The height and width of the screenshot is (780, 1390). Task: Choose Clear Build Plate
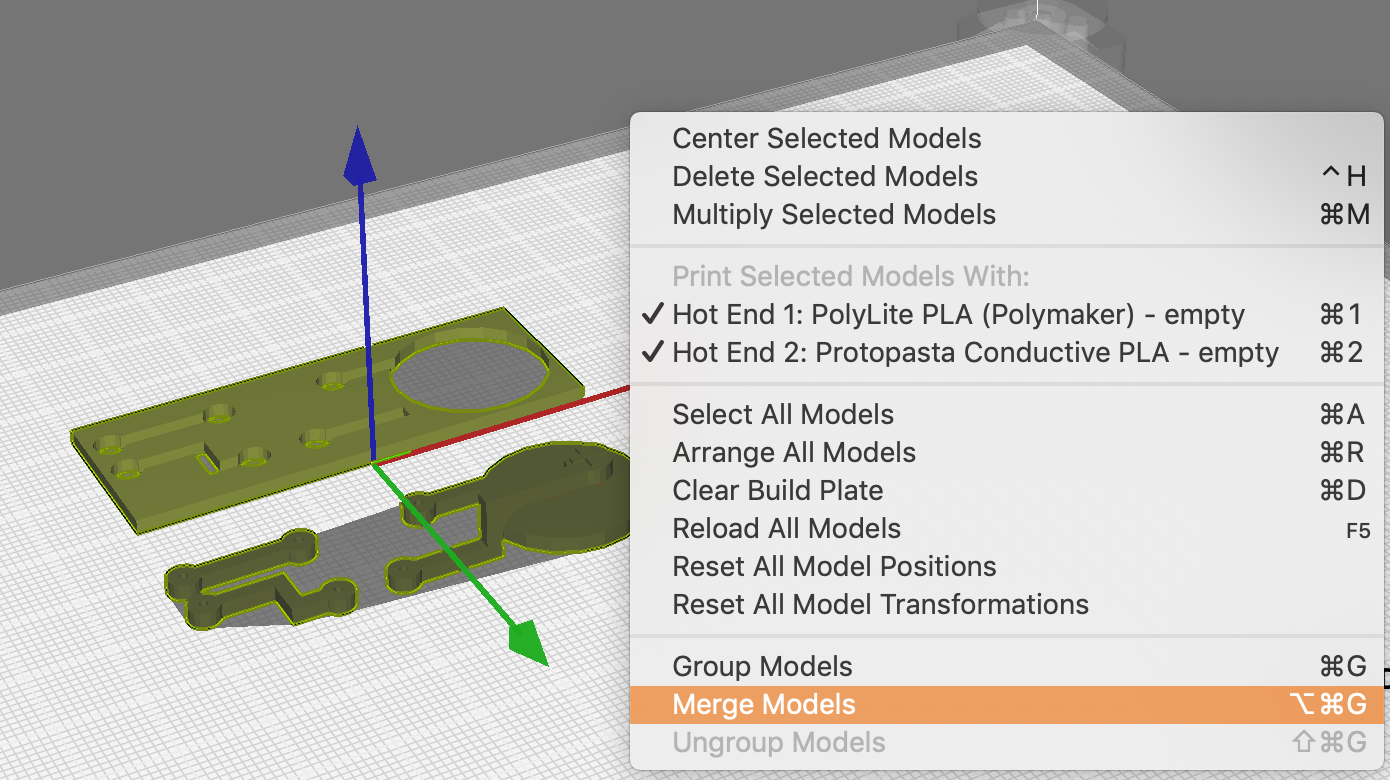point(778,490)
